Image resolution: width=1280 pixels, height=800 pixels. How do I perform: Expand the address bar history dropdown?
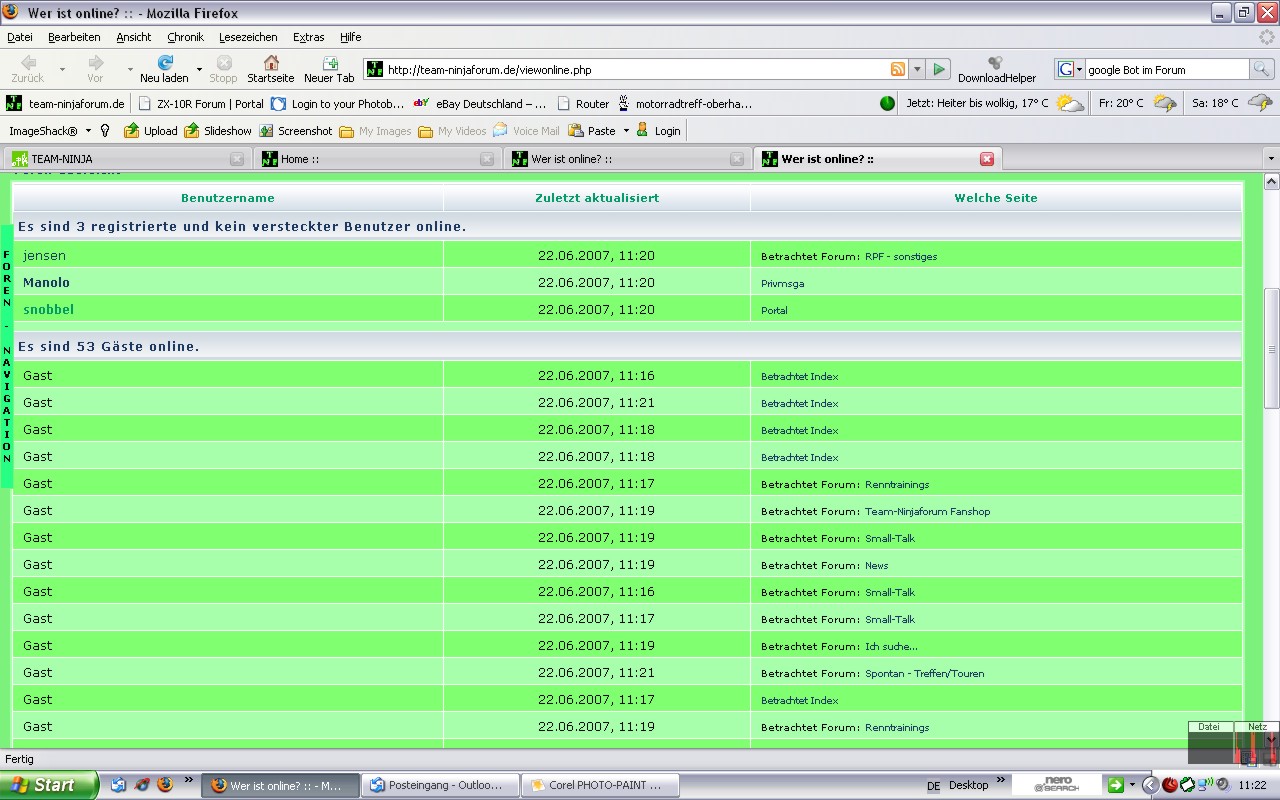tap(917, 70)
